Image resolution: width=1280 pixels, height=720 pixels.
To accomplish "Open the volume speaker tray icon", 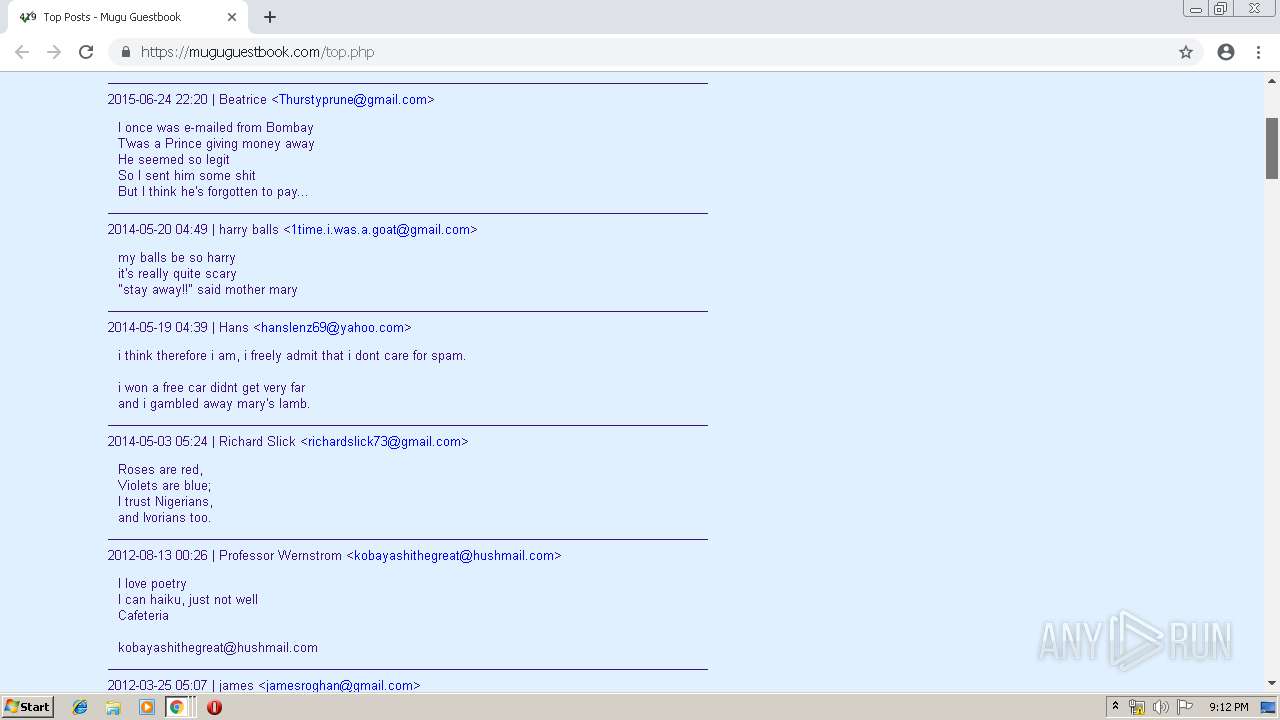I will tap(1161, 707).
